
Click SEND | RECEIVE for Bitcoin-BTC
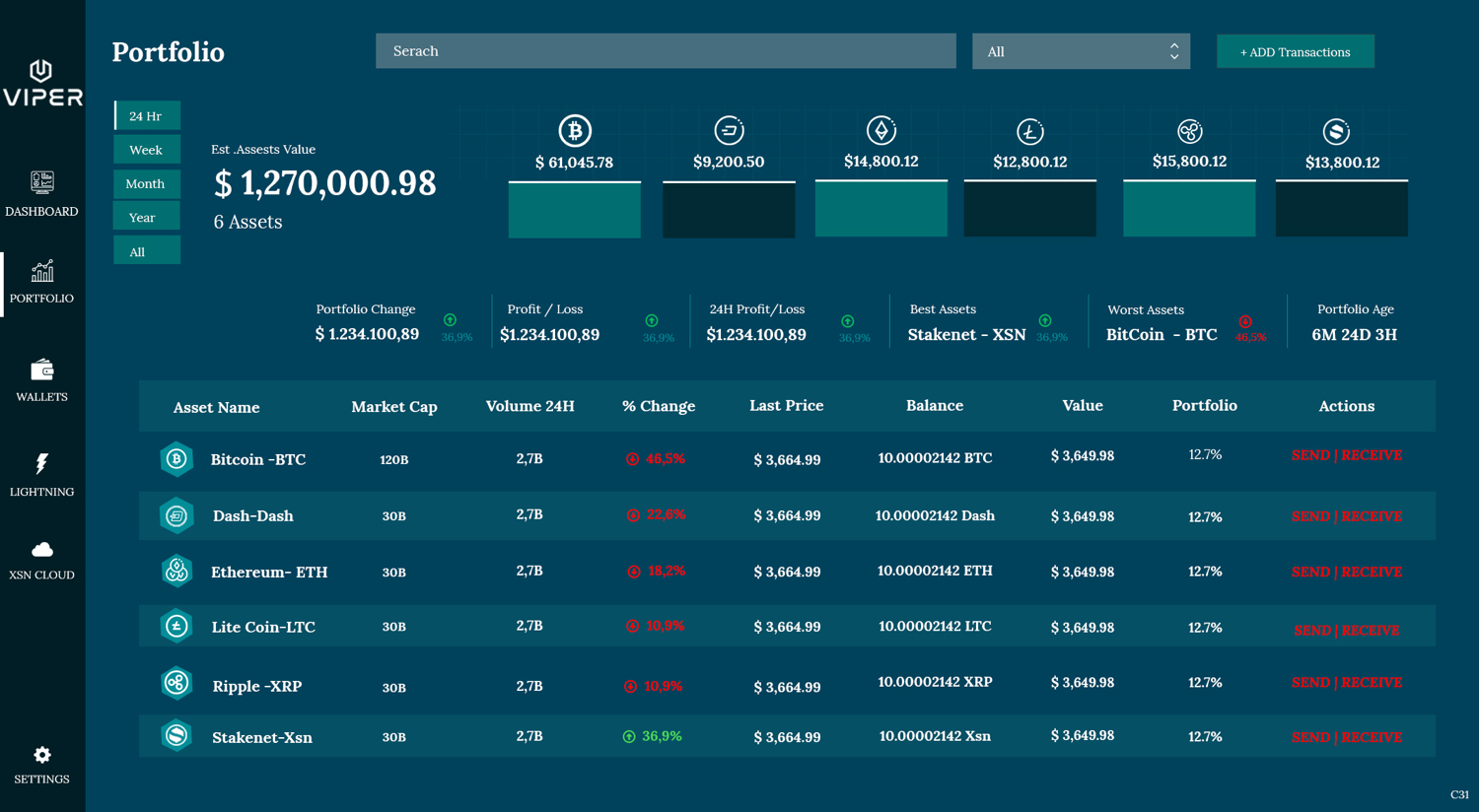(1346, 455)
